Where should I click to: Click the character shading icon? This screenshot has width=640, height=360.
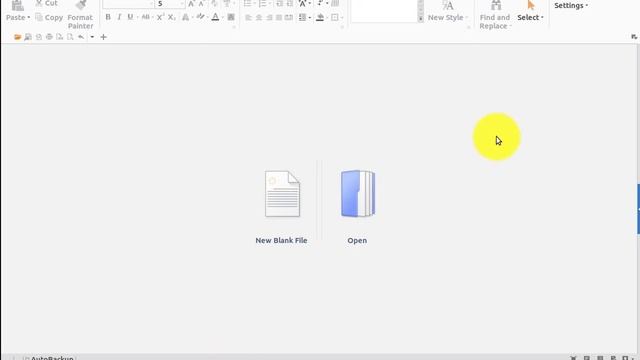click(x=231, y=17)
